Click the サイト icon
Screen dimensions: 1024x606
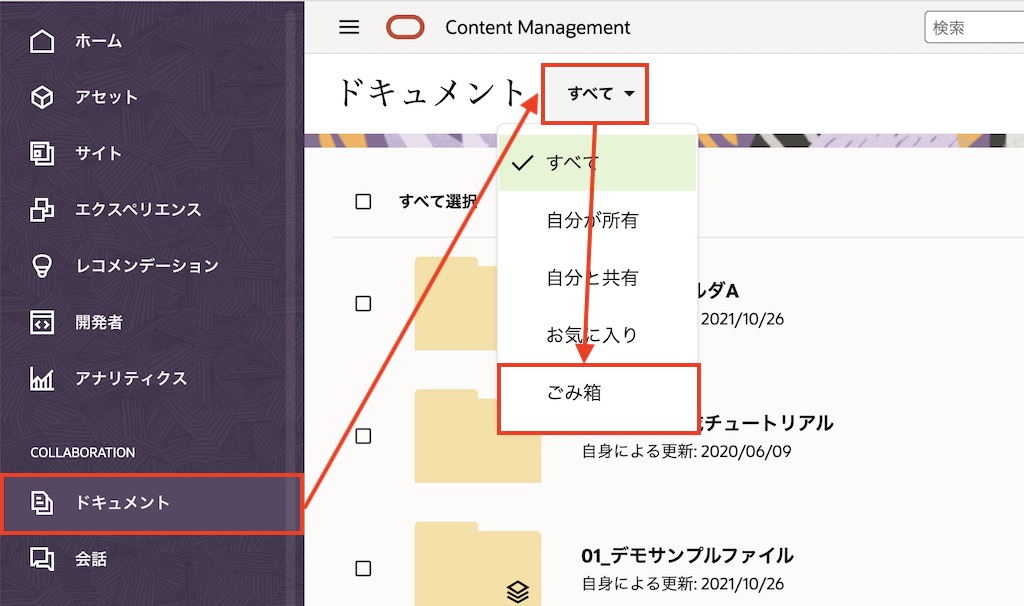pos(42,153)
